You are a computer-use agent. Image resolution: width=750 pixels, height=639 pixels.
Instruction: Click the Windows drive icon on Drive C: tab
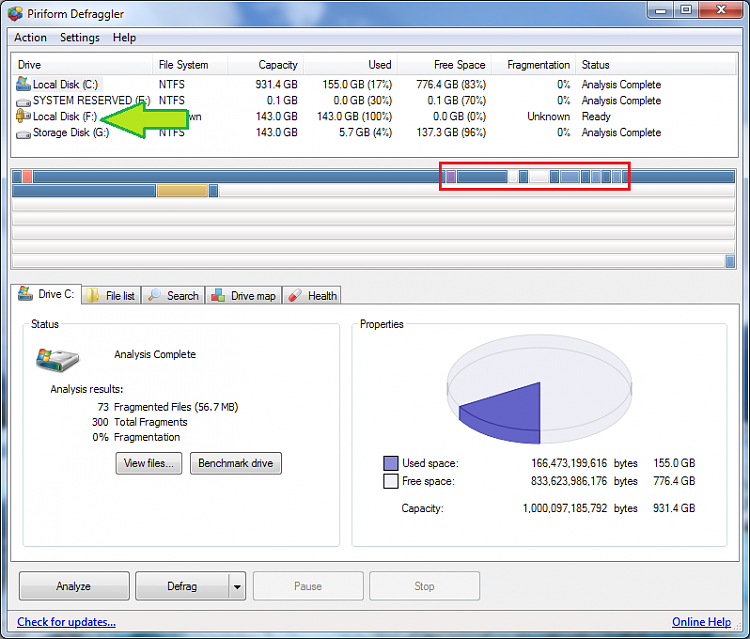coord(25,293)
